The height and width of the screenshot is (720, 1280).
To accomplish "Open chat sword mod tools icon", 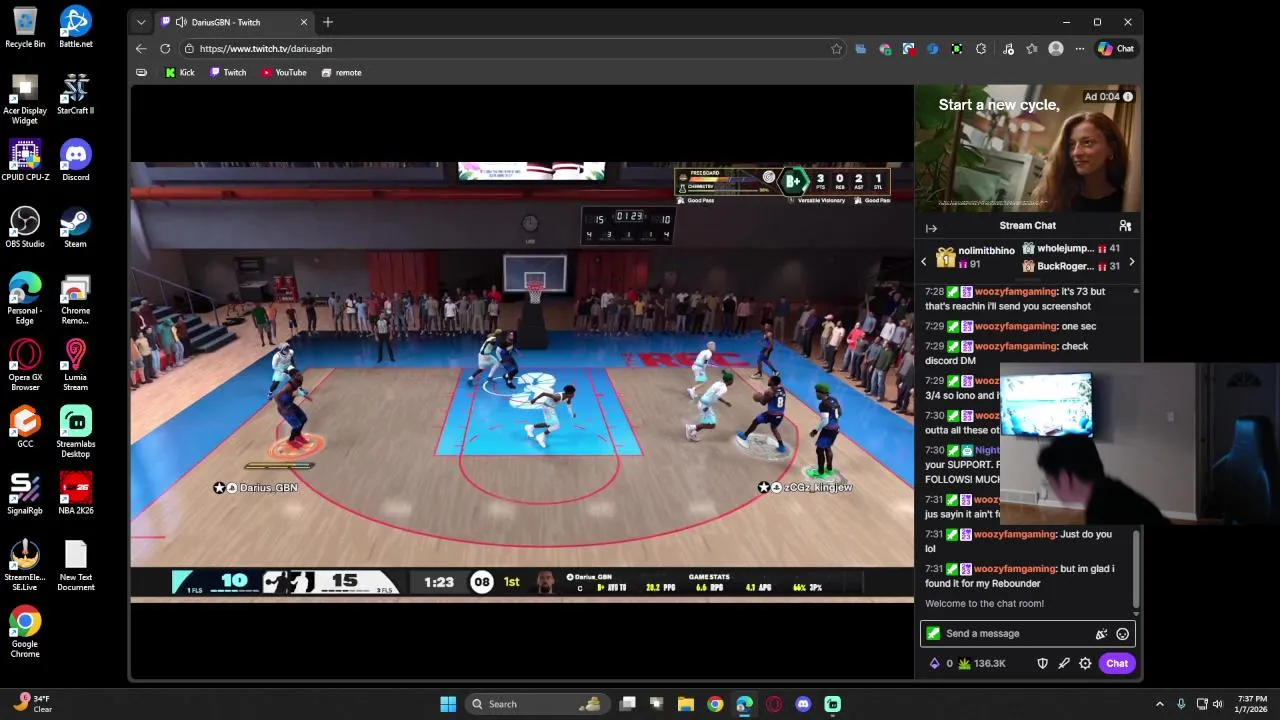I will (x=1064, y=663).
